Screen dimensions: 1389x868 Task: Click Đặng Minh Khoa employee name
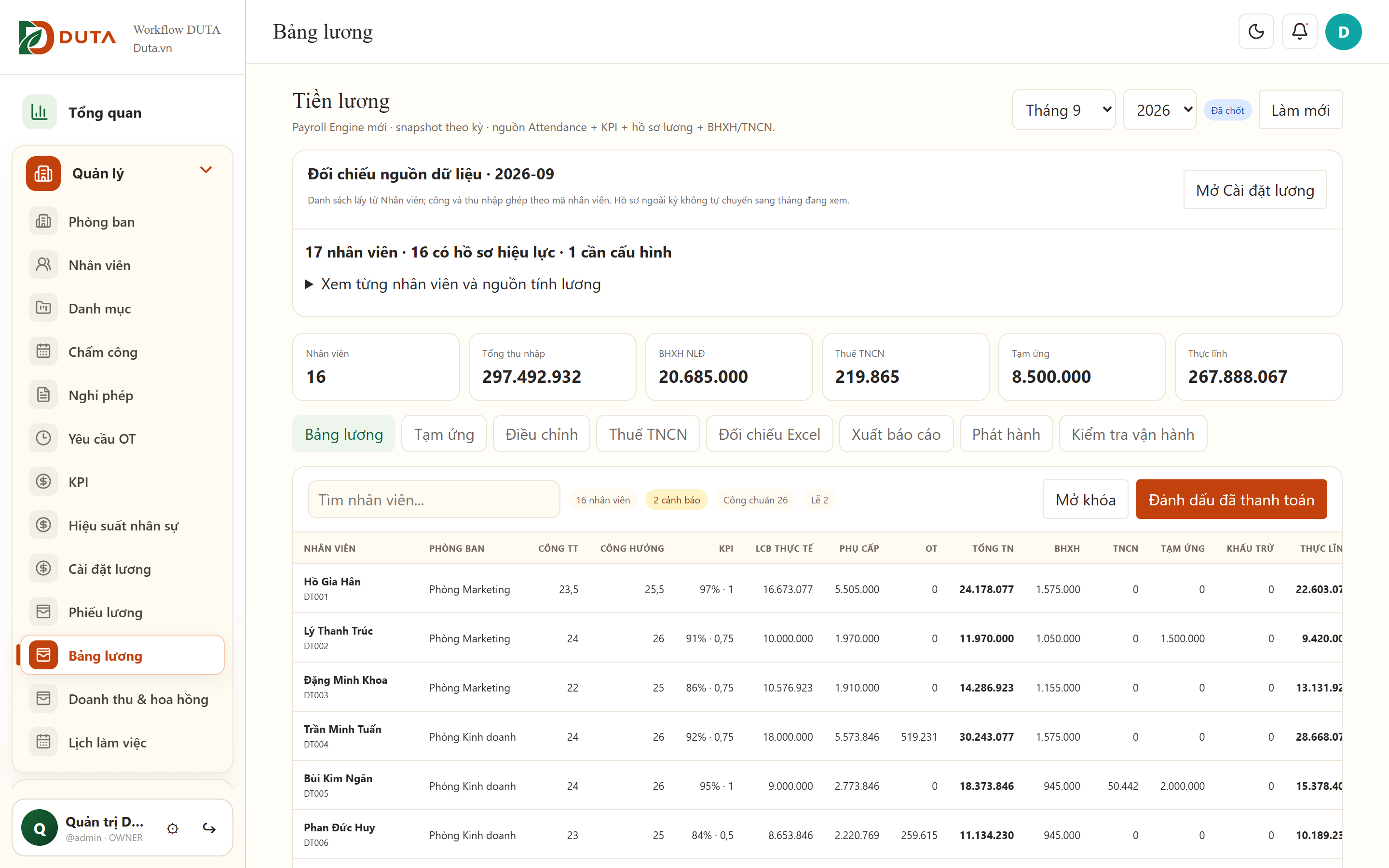pyautogui.click(x=345, y=680)
